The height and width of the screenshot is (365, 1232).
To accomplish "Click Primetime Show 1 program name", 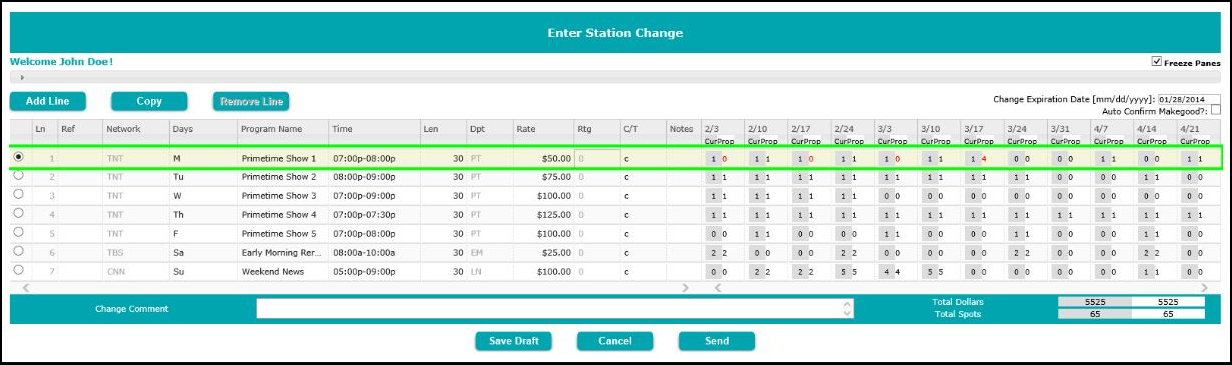I will coord(278,159).
